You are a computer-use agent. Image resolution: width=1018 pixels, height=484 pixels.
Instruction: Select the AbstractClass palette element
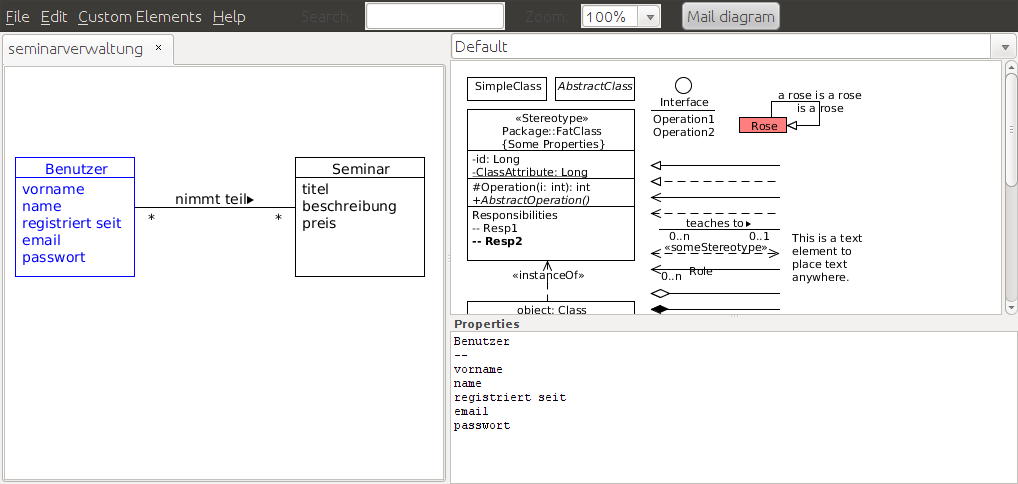(x=595, y=88)
